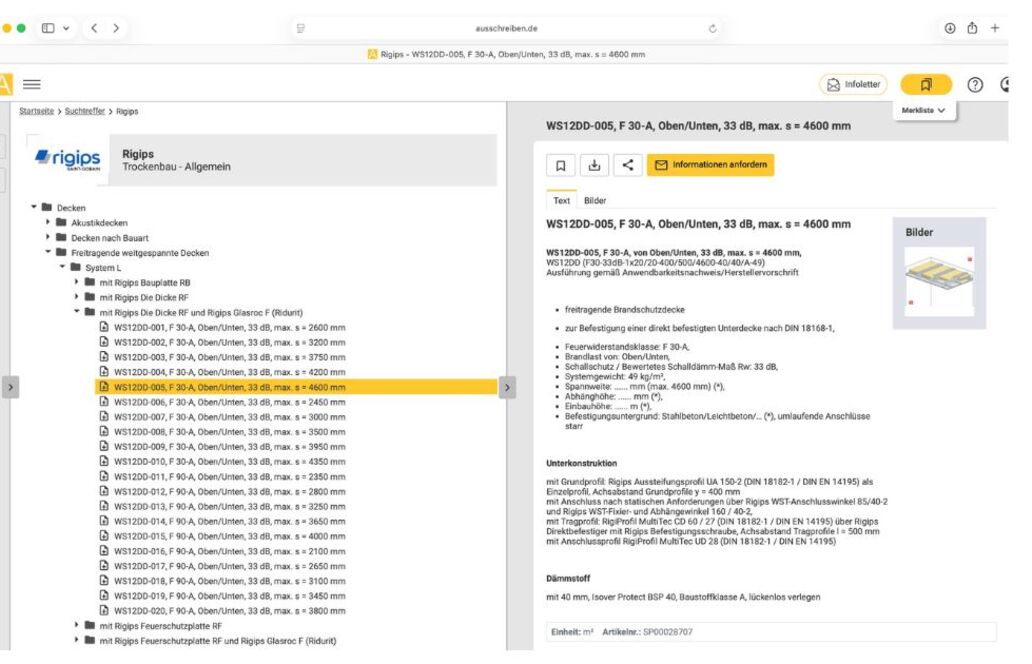Click document icon of WS12DD-001 row

pos(104,327)
